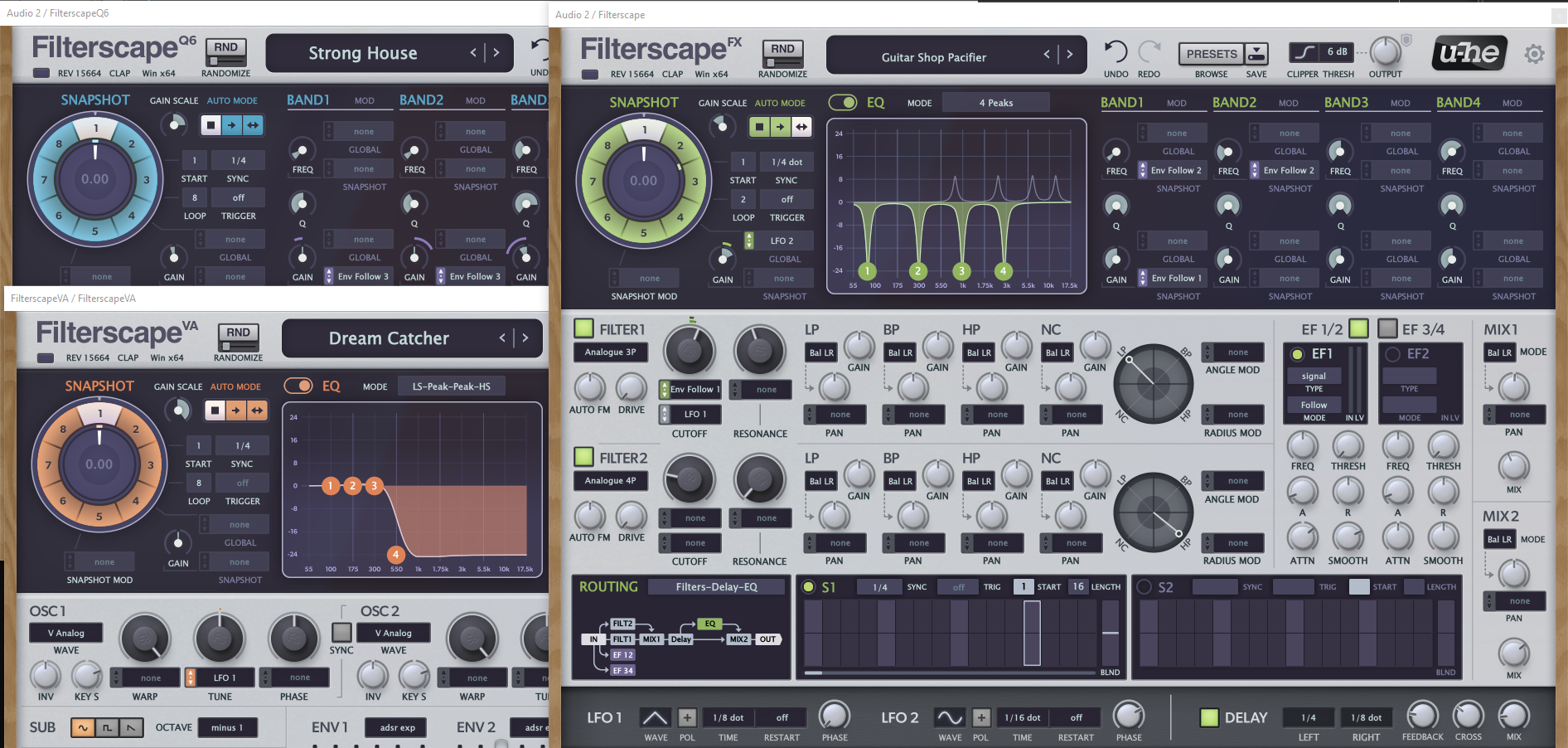The width and height of the screenshot is (1568, 748).
Task: Enable S2 sequencer power button
Action: point(1145,586)
